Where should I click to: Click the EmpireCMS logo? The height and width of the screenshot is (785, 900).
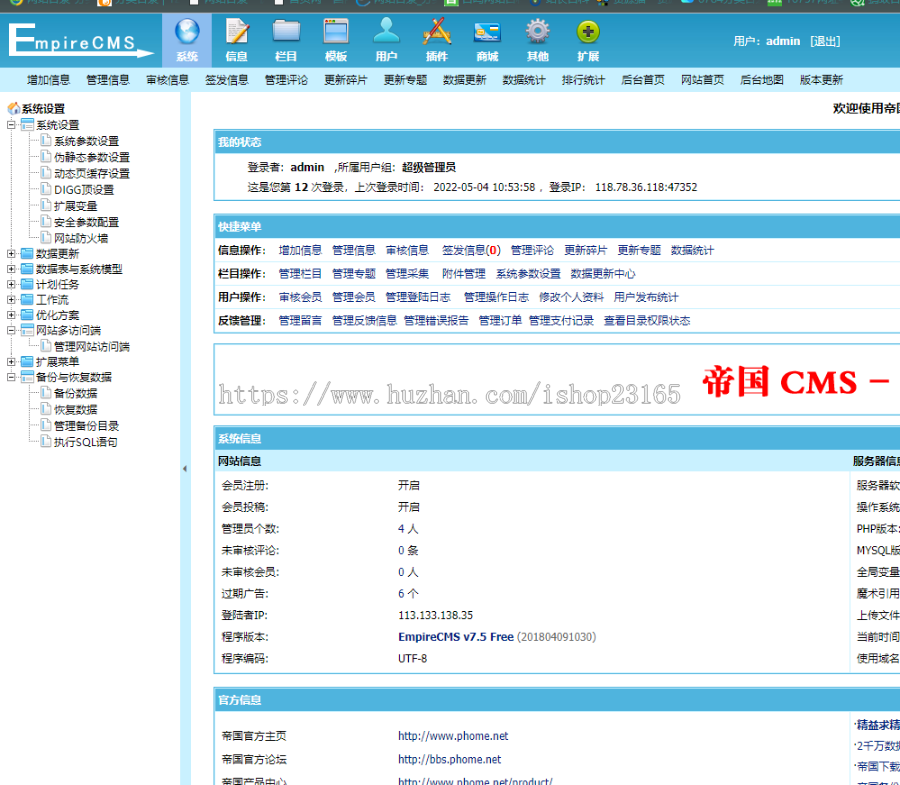[80, 40]
